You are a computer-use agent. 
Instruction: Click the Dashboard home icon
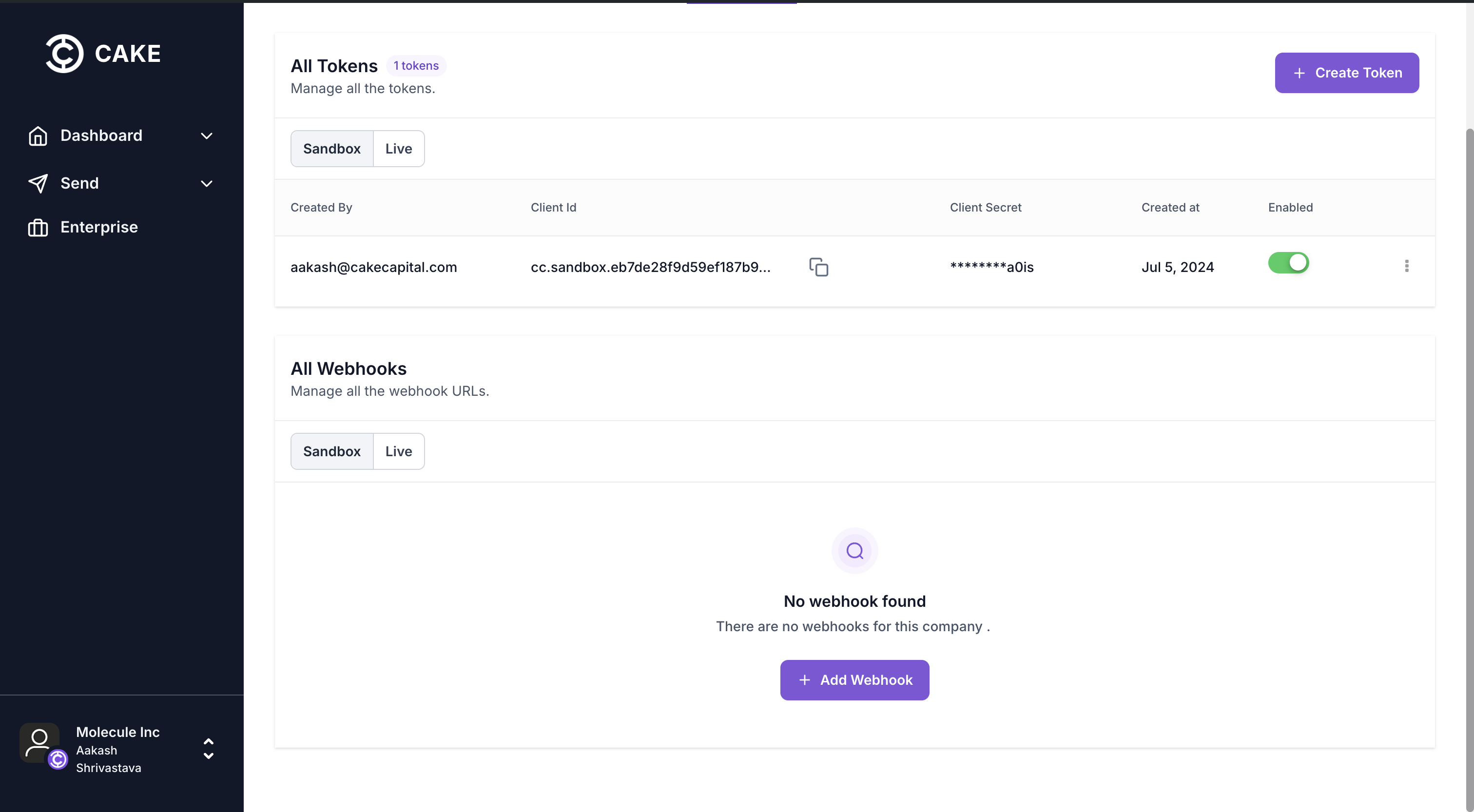coord(38,136)
